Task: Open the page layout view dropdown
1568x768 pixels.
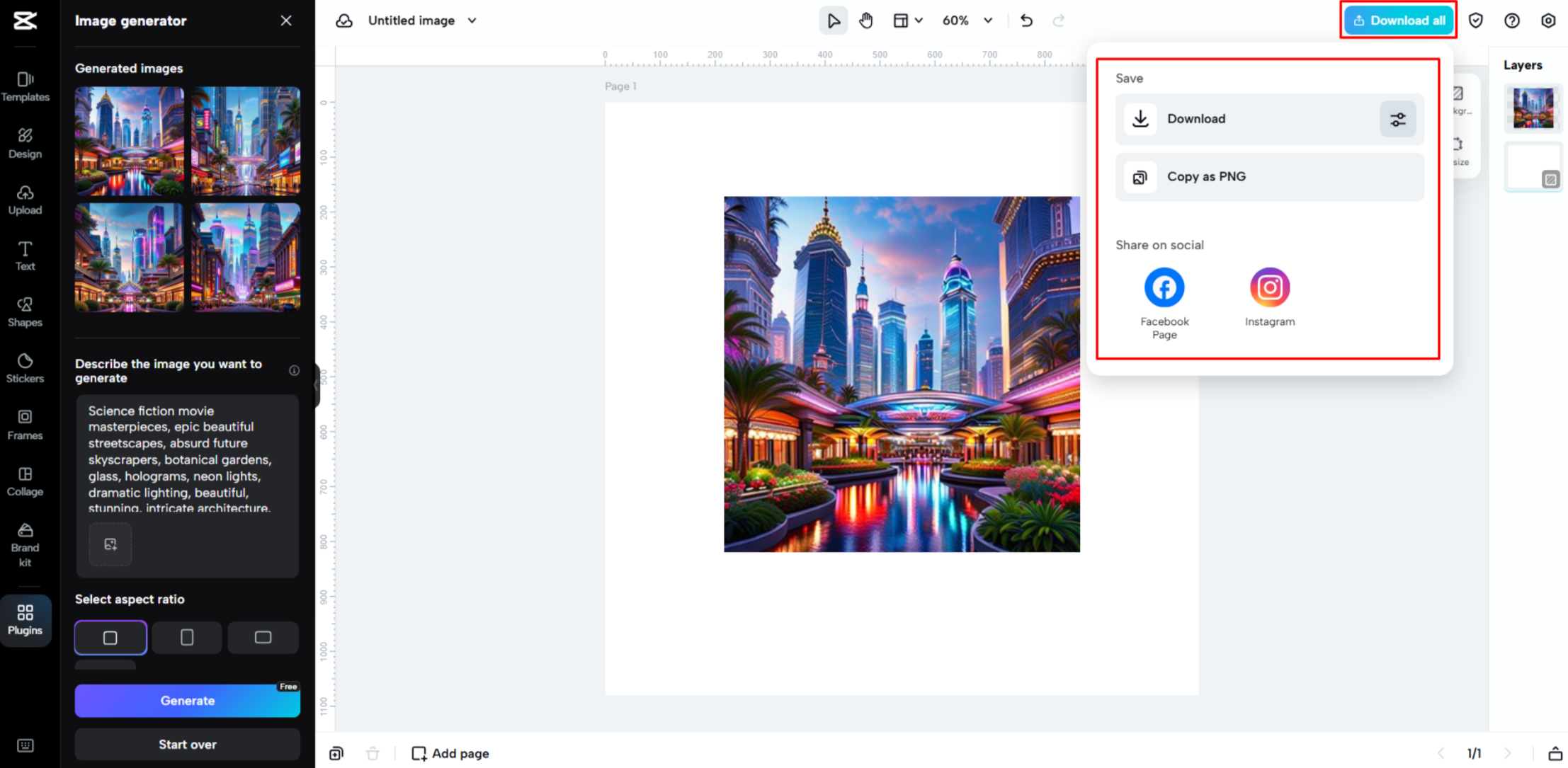Action: click(x=909, y=21)
